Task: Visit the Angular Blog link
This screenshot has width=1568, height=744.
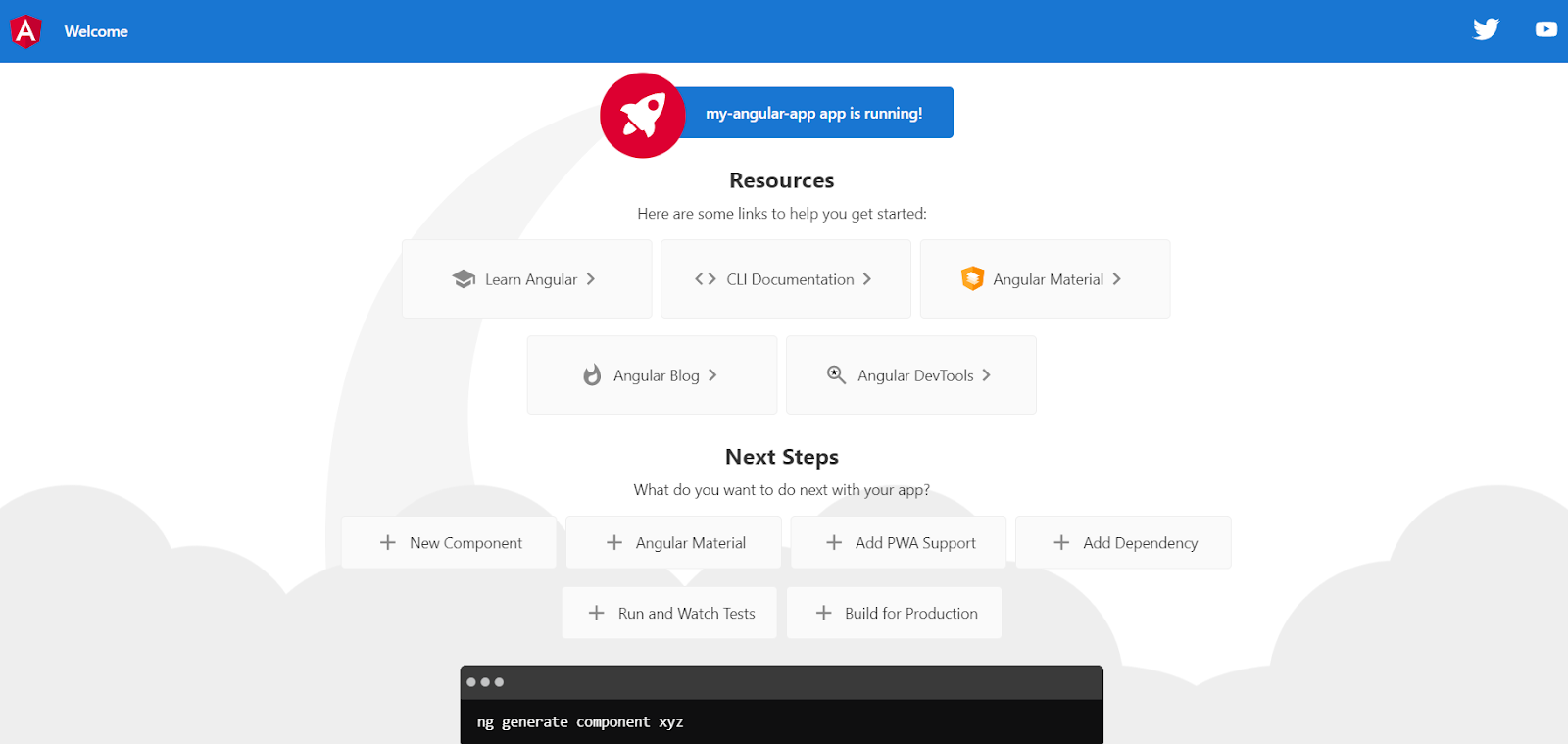Action: click(653, 375)
